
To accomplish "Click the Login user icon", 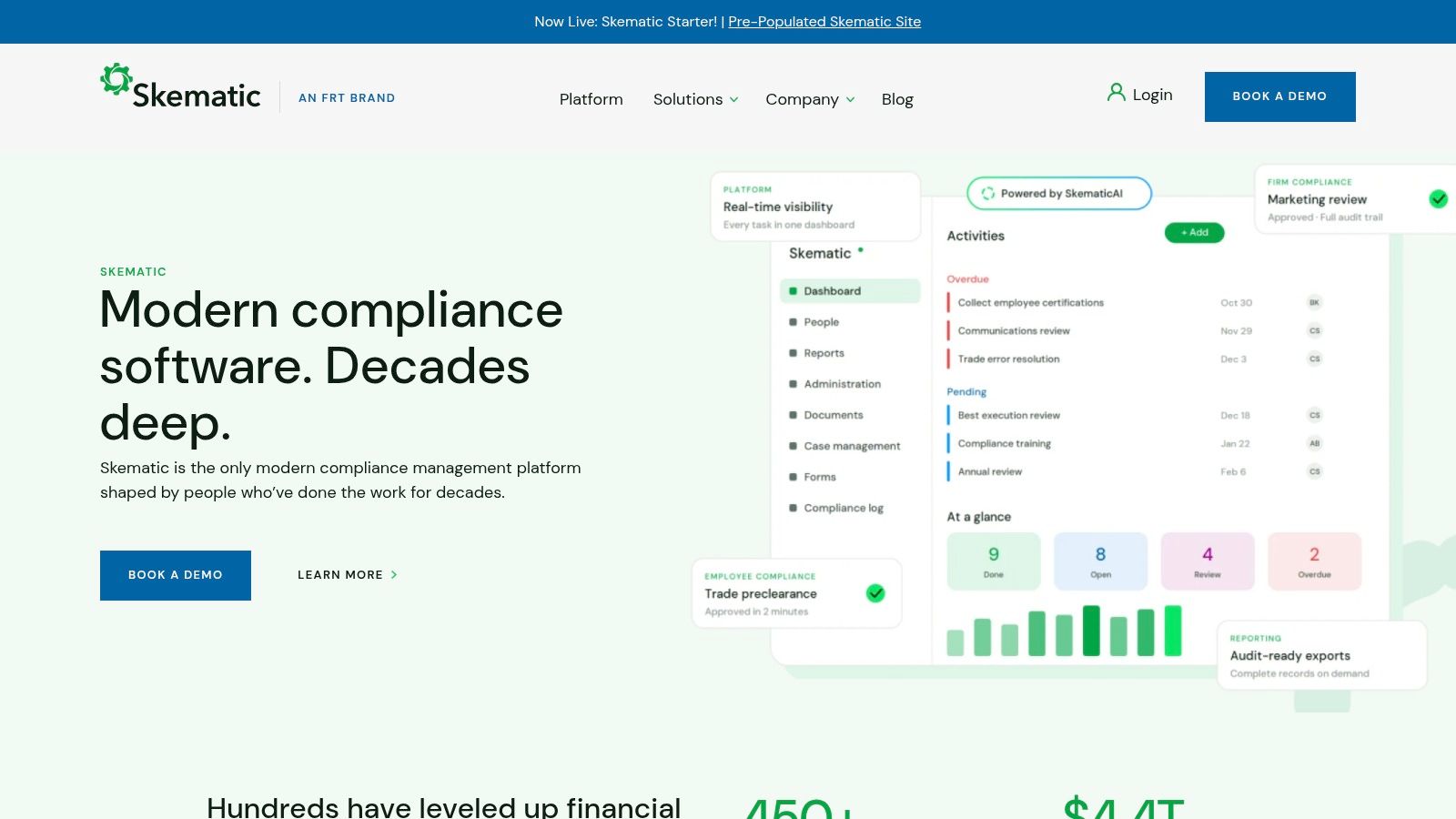I will [x=1116, y=92].
